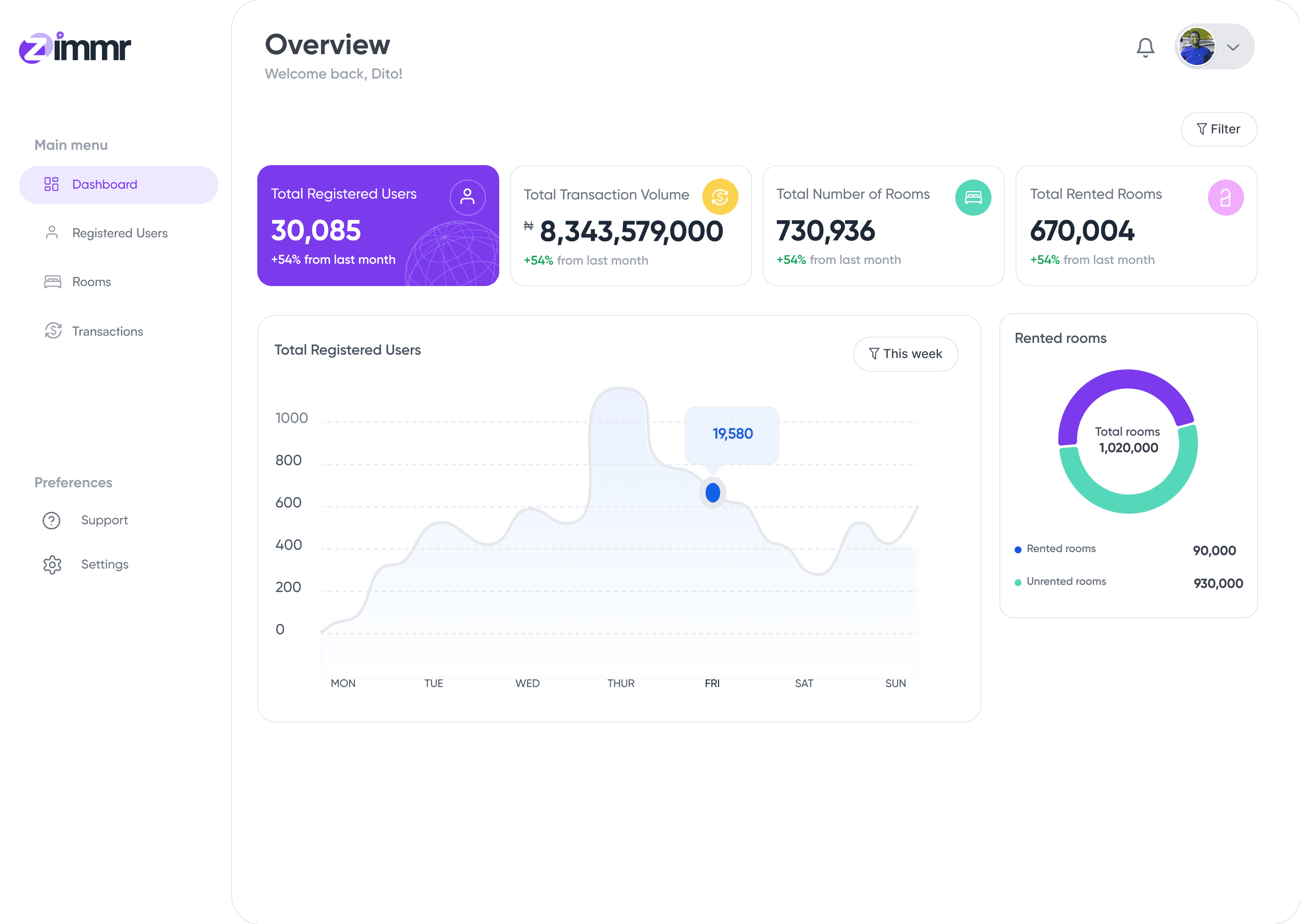This screenshot has width=1300, height=924.
Task: Click Welcome back, Dito! text
Action: tap(334, 74)
